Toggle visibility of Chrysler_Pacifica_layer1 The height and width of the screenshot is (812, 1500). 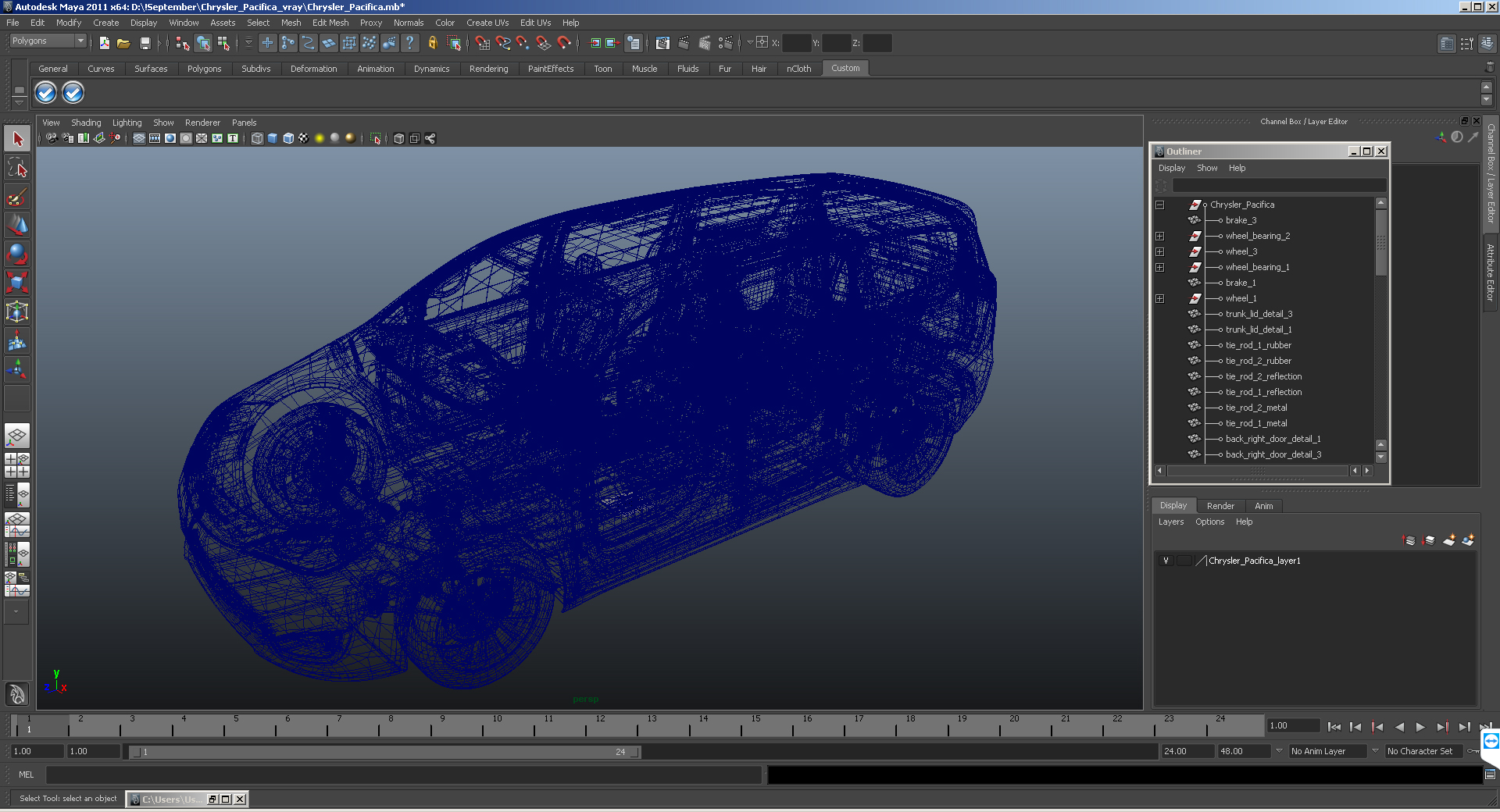coord(1166,561)
